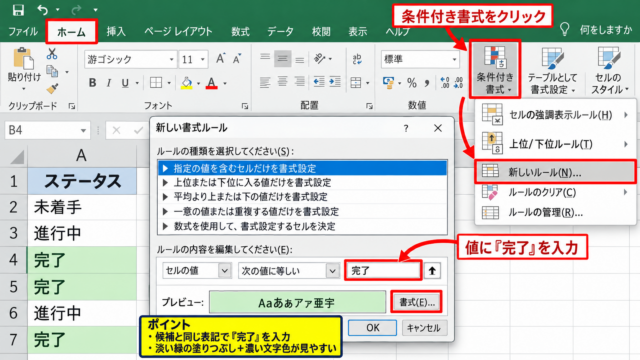Open テーブルとして書式設定 dropdown
Screen dimensions: 640x360
click(552, 70)
